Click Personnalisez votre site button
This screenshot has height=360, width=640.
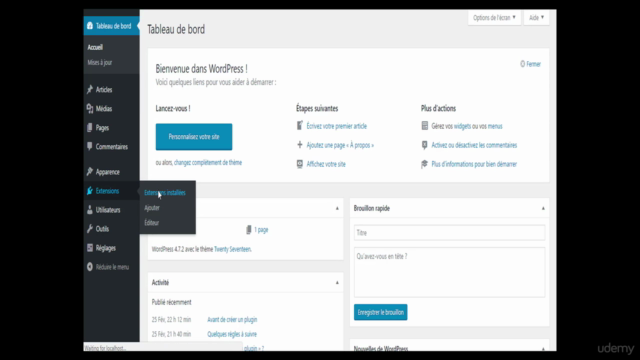pyautogui.click(x=194, y=137)
